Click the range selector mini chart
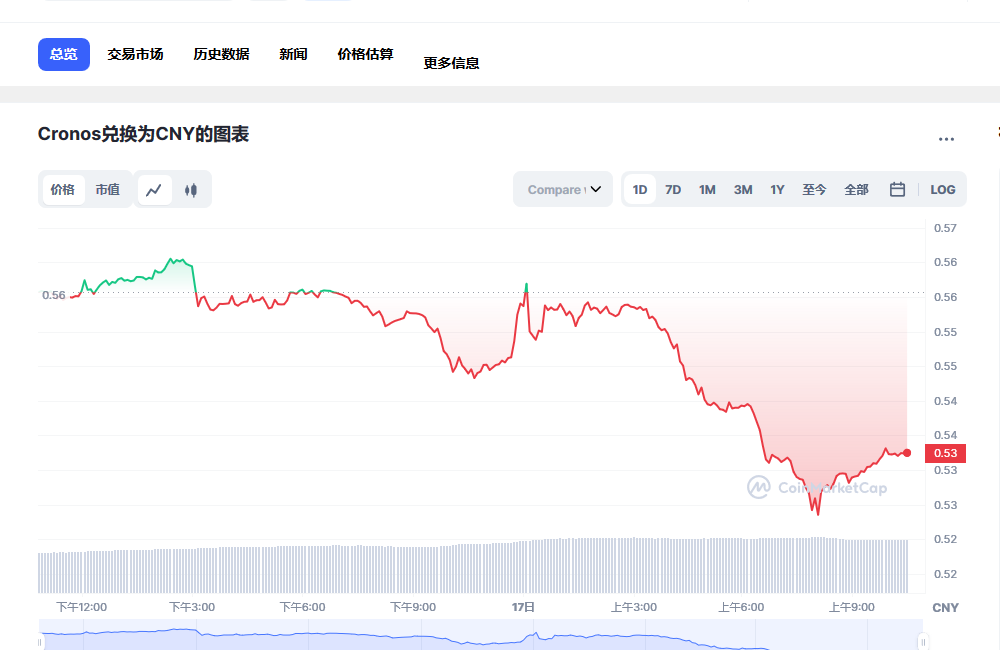1000x650 pixels. coord(481,635)
